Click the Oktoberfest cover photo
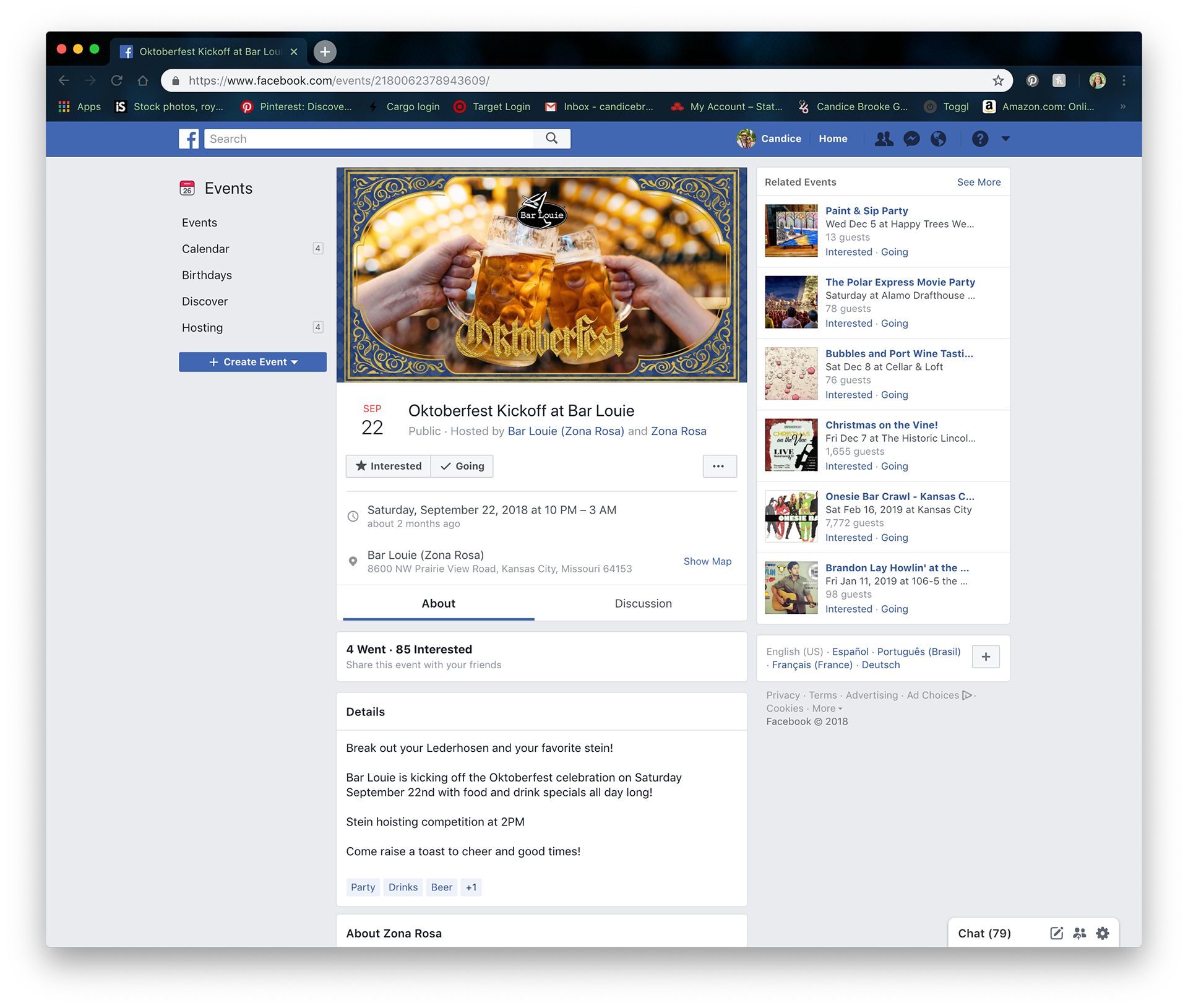Viewport: 1188px width, 1008px height. pyautogui.click(x=541, y=275)
